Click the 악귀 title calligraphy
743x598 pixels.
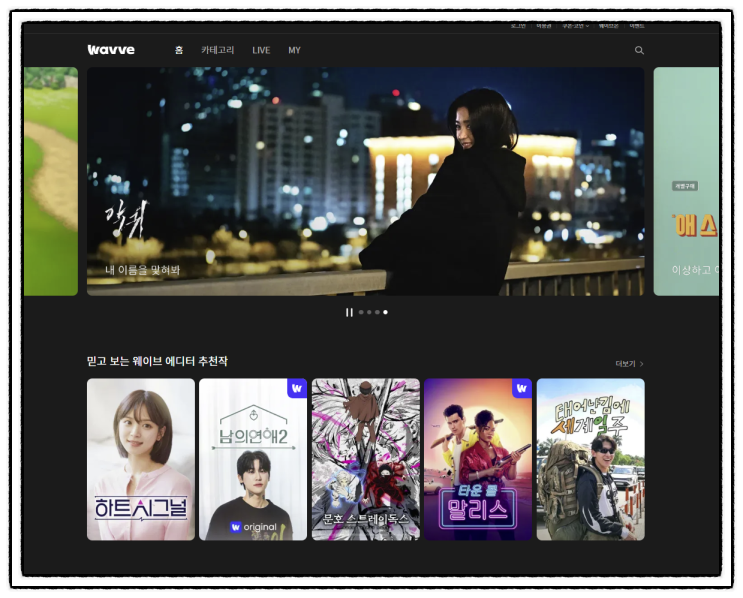(x=126, y=219)
